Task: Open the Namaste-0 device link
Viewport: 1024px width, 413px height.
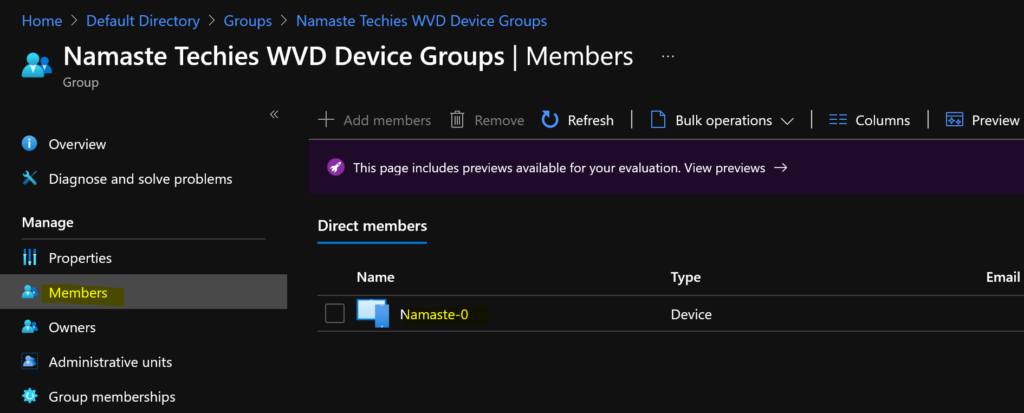Action: 434,314
